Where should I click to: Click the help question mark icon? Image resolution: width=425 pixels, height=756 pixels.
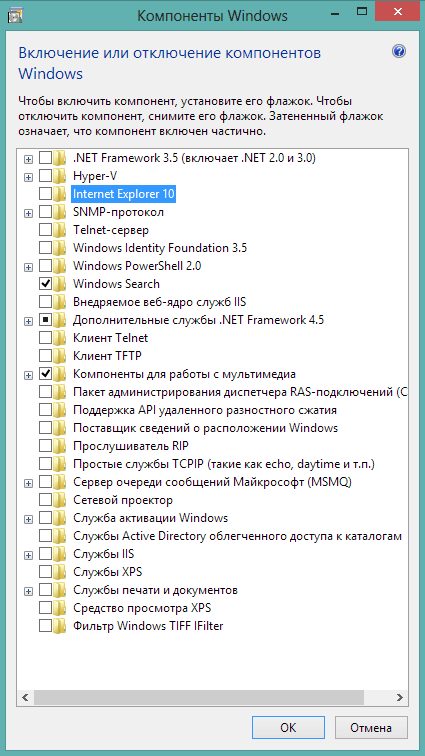pos(399,52)
